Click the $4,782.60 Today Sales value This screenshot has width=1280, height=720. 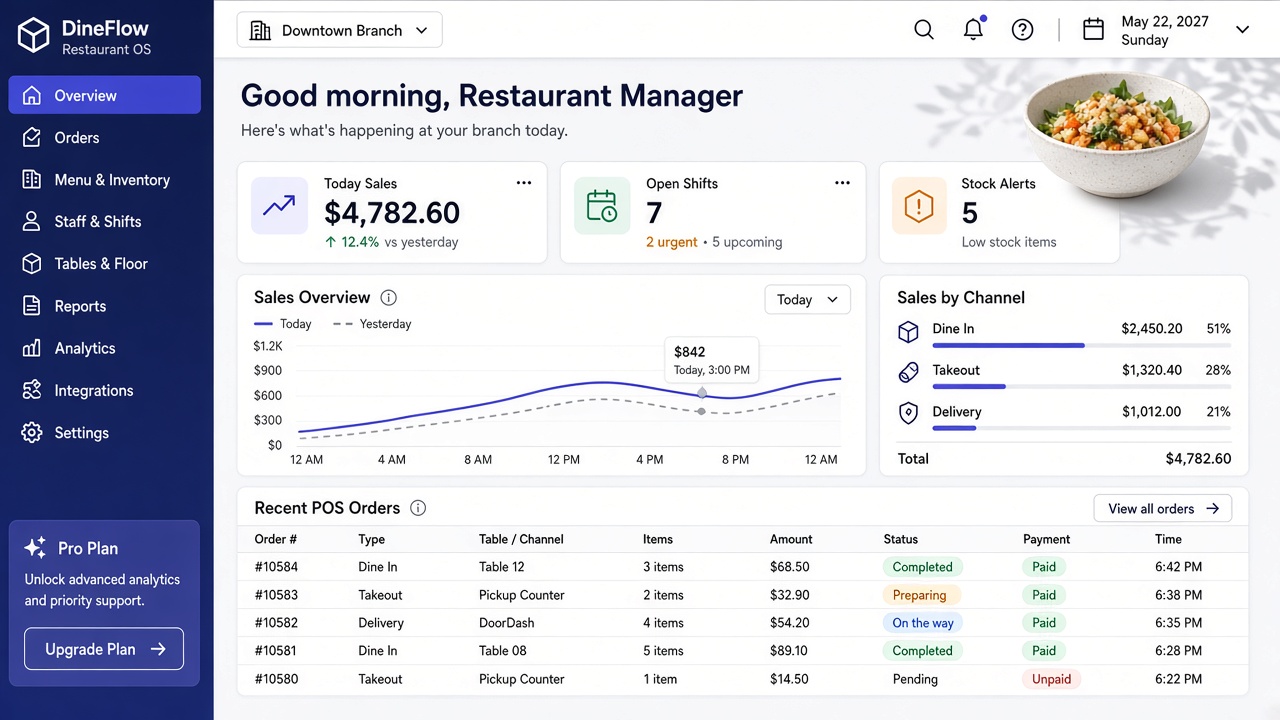pos(392,213)
